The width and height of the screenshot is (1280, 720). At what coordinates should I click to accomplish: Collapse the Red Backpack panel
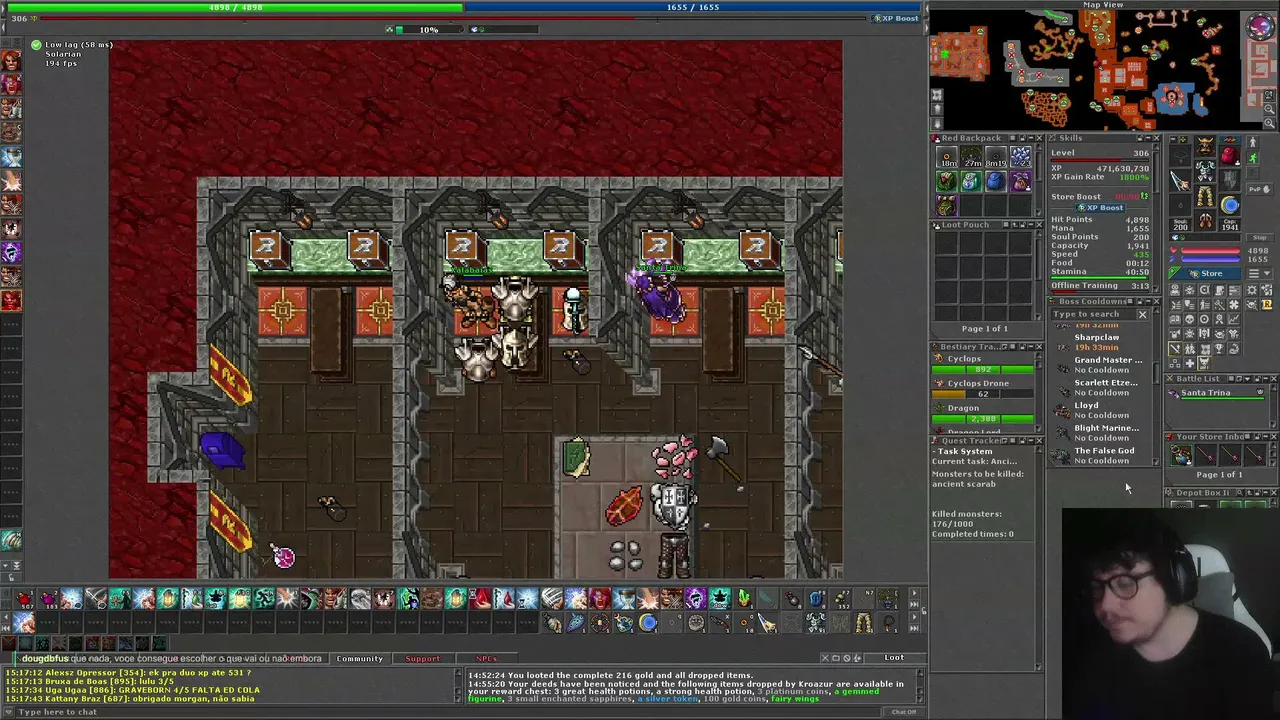point(1029,138)
